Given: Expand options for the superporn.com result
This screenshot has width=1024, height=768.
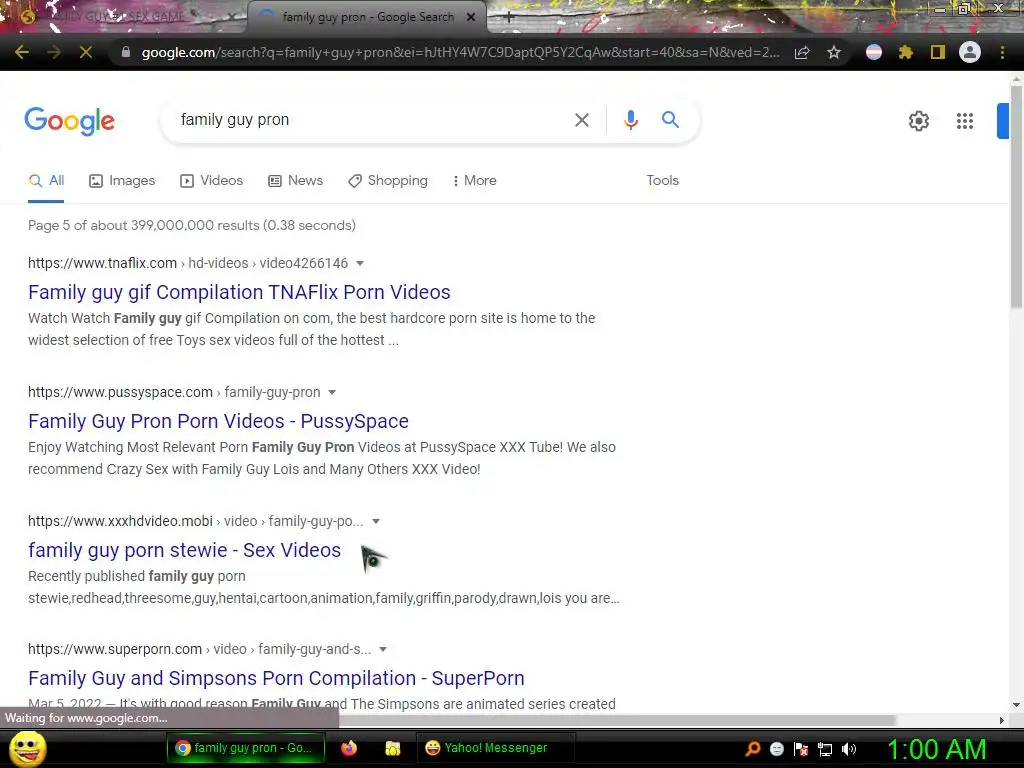Looking at the screenshot, I should (x=383, y=649).
